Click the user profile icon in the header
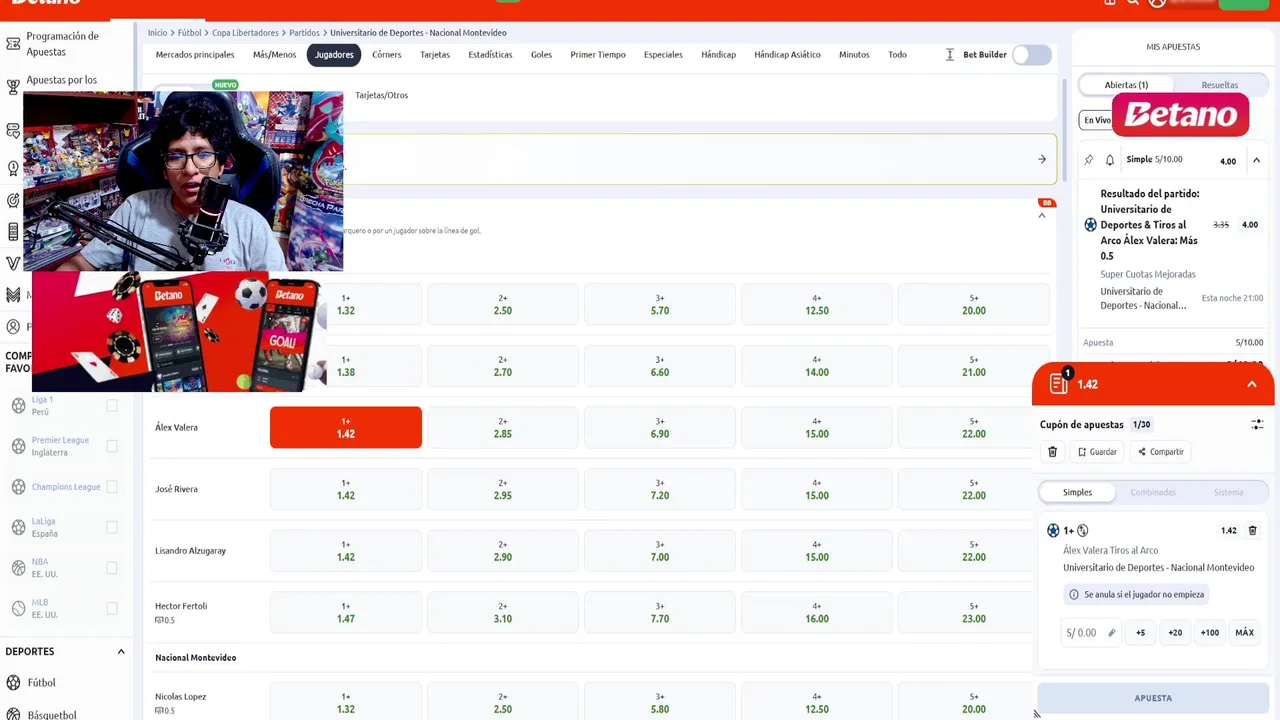1280x720 pixels. point(1157,3)
